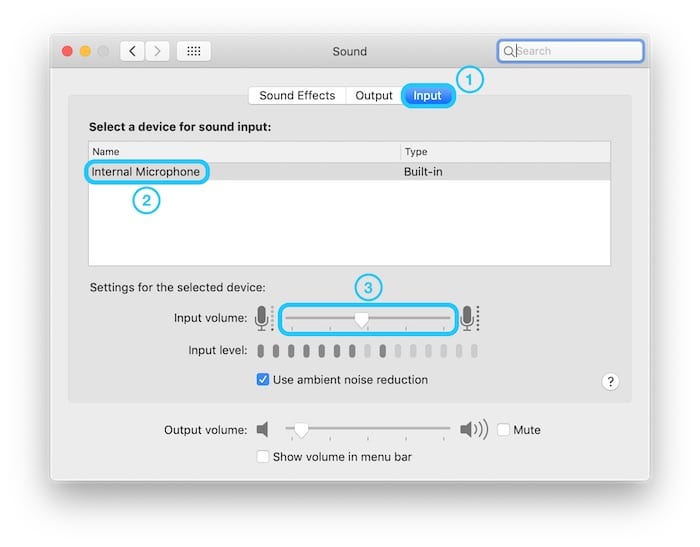Minimize the Sound window with yellow button
The height and width of the screenshot is (547, 700).
click(x=85, y=51)
